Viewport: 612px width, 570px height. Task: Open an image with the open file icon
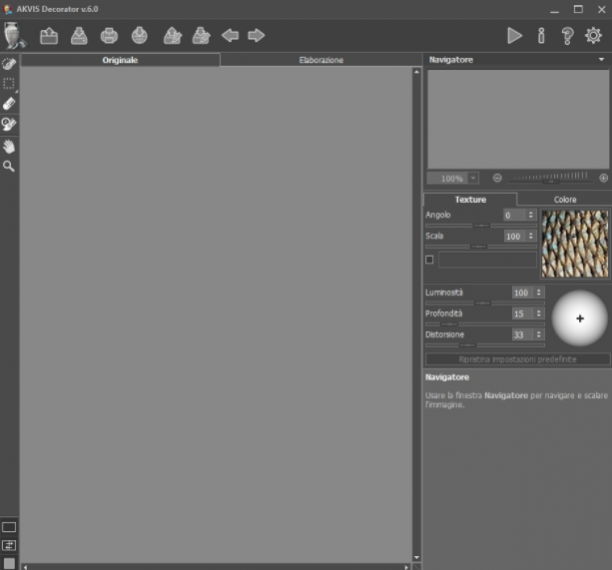coord(49,36)
